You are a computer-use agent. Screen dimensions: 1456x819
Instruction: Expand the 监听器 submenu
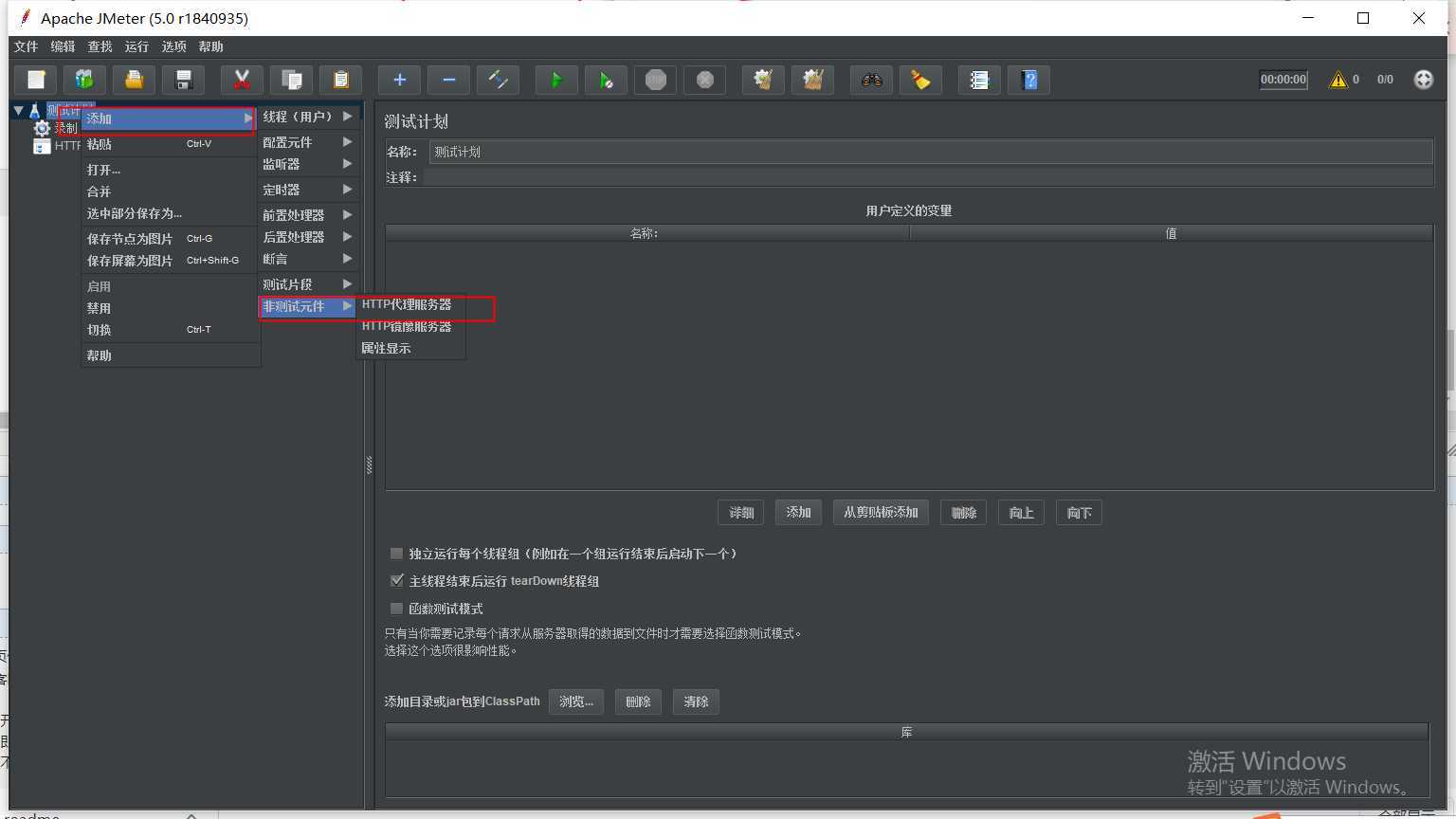coord(308,164)
